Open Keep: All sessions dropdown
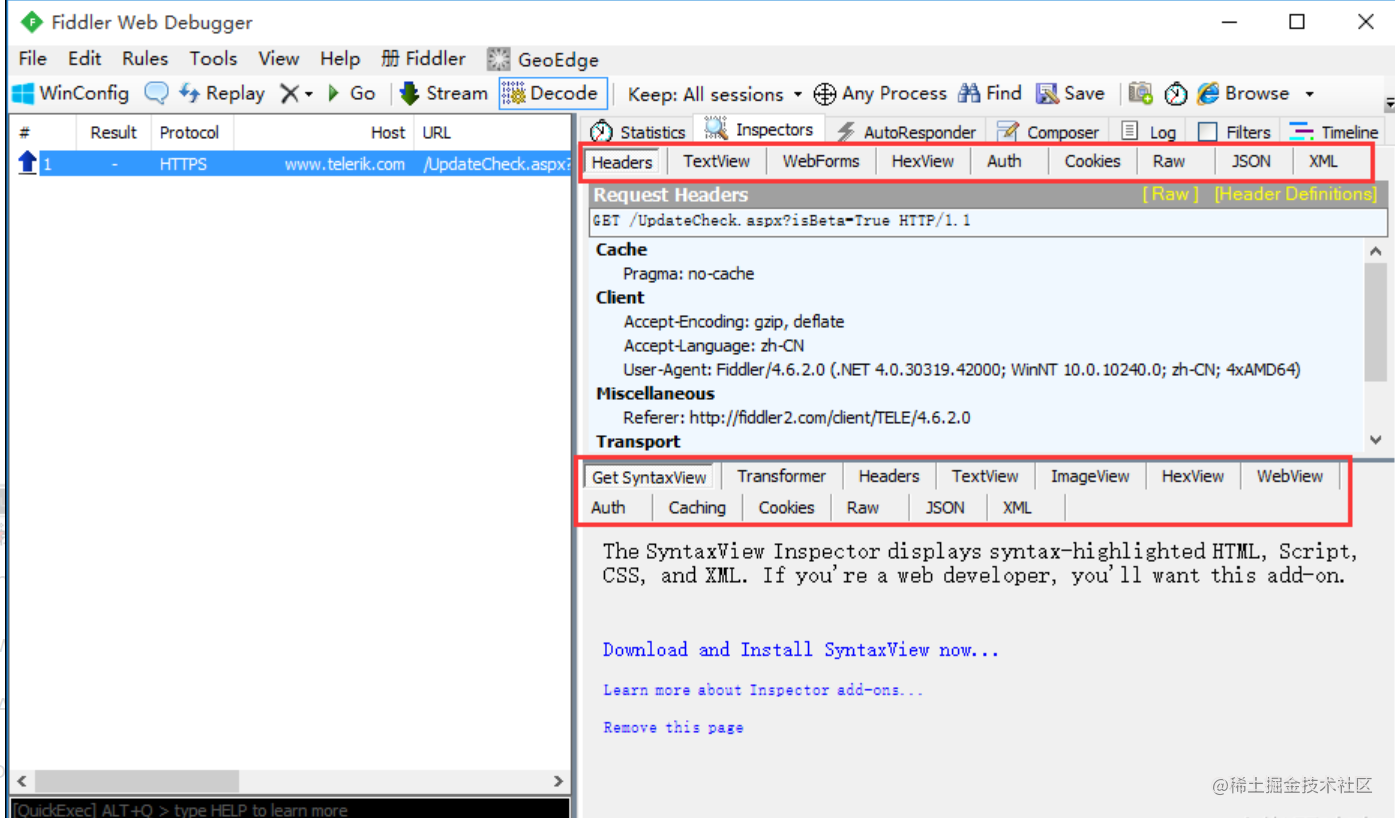This screenshot has height=818, width=1395. (715, 95)
